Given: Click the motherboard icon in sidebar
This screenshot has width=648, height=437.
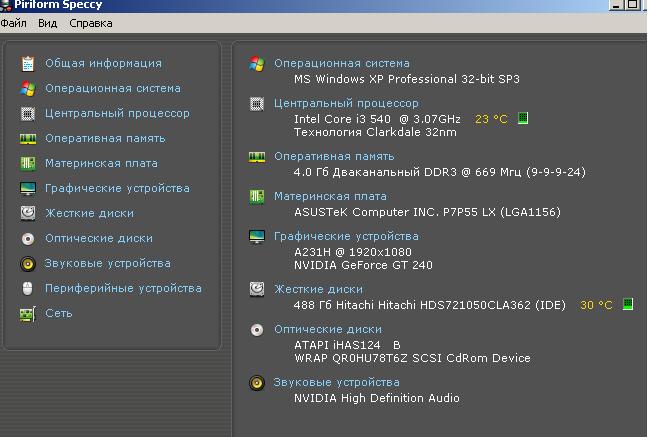Looking at the screenshot, I should (27, 164).
